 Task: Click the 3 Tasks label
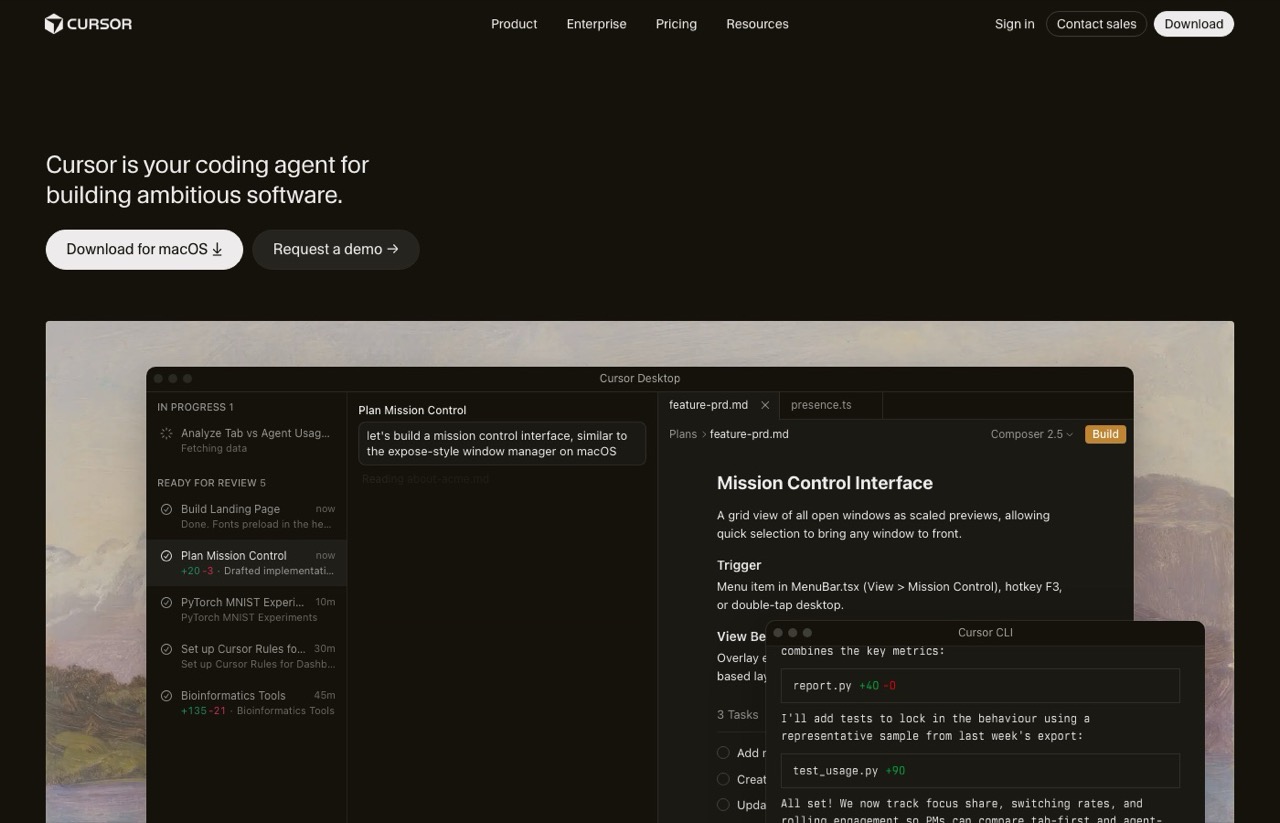[x=737, y=715]
